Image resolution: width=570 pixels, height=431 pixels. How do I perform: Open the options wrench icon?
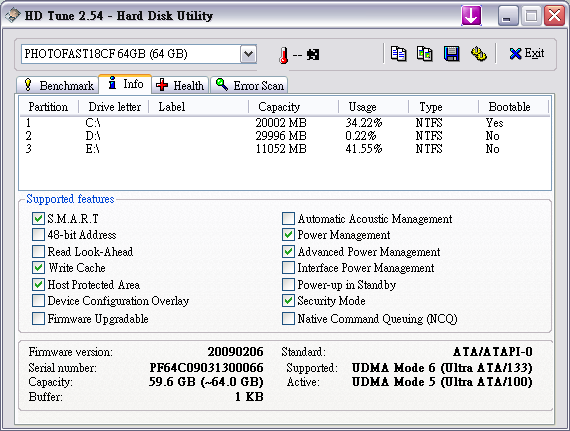479,54
